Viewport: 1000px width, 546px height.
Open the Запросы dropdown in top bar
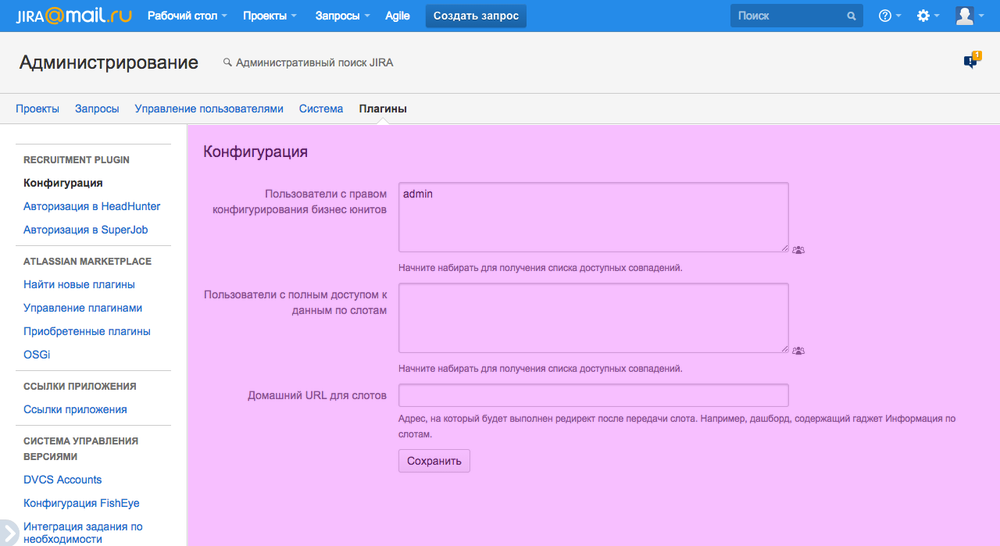342,16
